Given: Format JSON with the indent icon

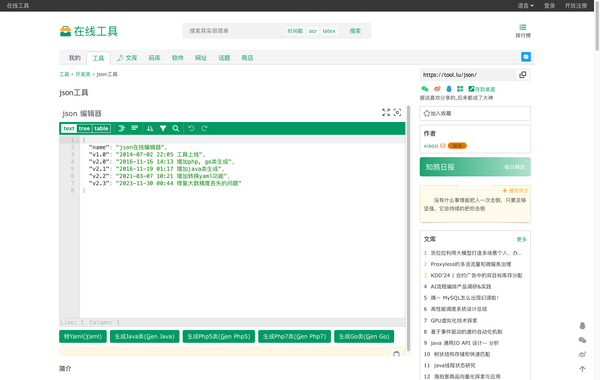Looking at the screenshot, I should click(x=122, y=128).
